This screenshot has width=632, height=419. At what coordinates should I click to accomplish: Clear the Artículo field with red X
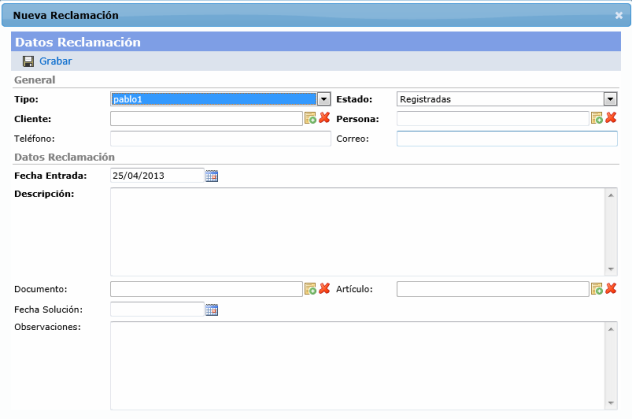(x=611, y=289)
